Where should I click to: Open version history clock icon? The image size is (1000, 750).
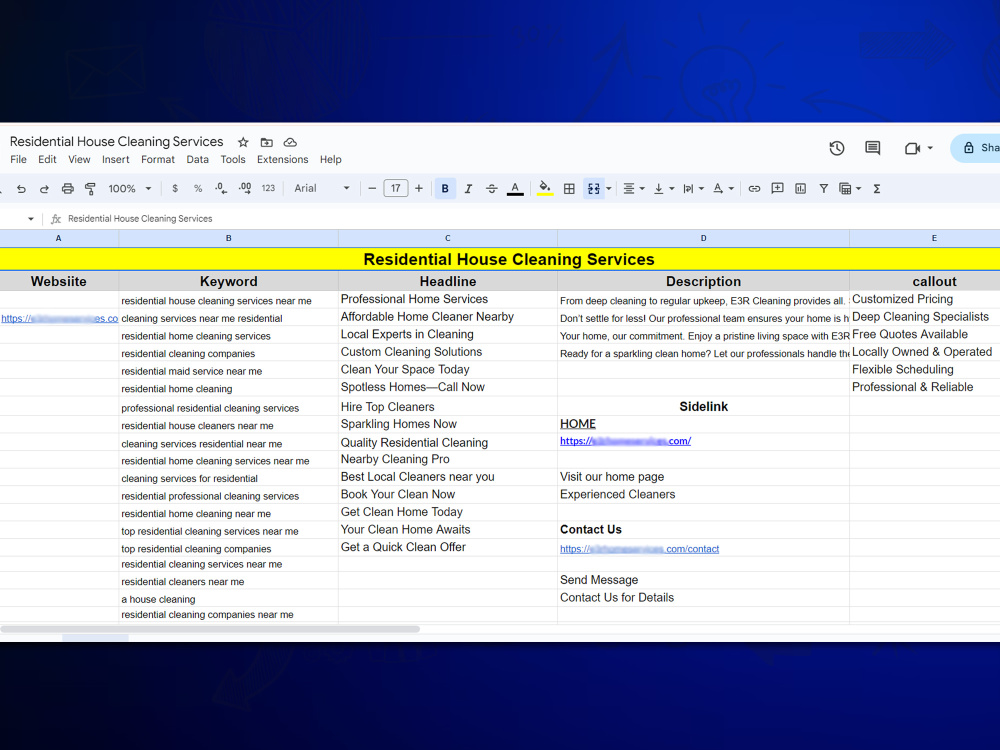(837, 149)
